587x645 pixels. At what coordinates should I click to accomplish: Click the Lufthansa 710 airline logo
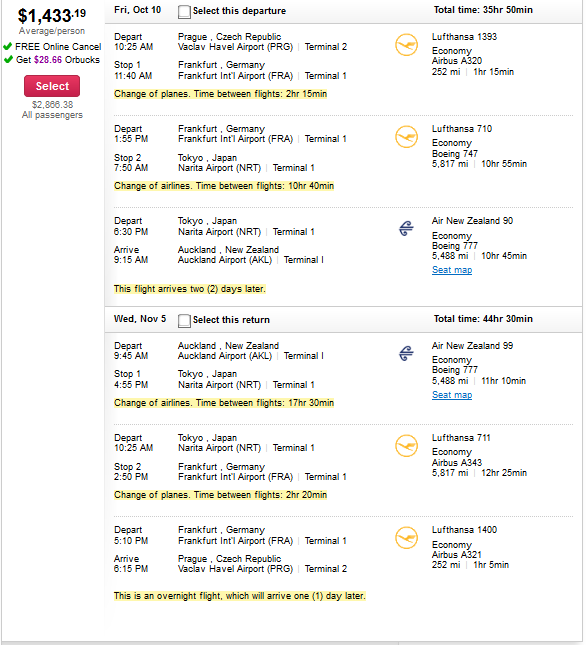click(x=406, y=137)
